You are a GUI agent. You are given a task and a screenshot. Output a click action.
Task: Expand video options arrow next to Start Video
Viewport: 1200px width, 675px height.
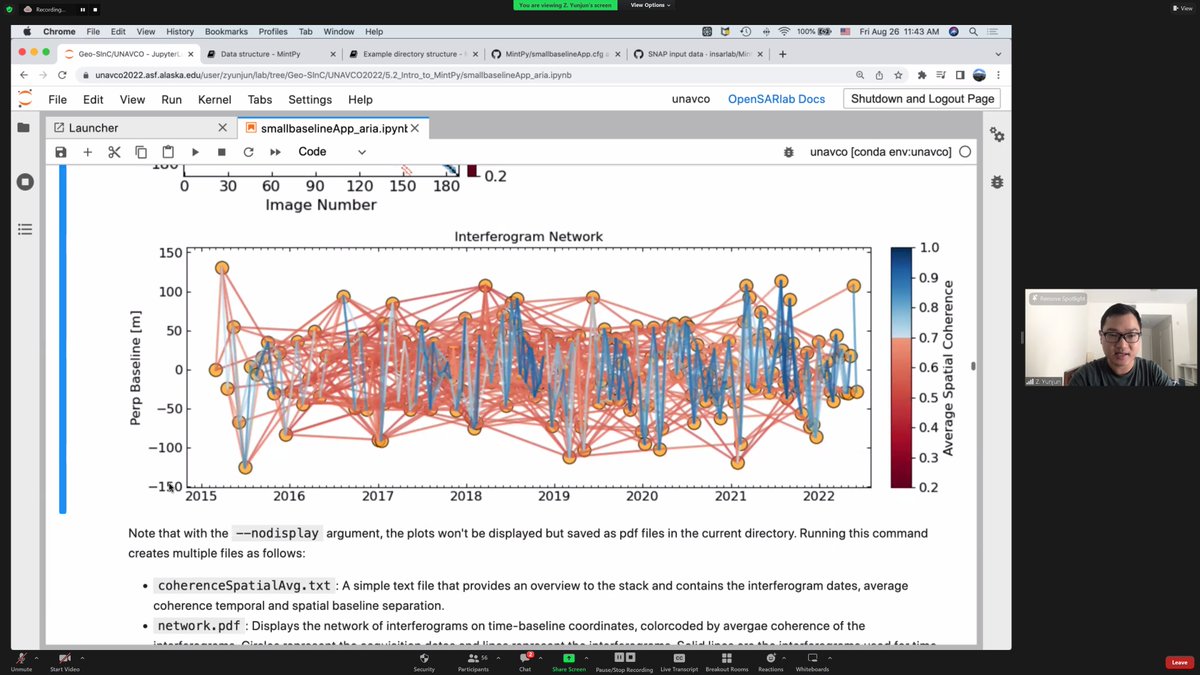(x=82, y=657)
